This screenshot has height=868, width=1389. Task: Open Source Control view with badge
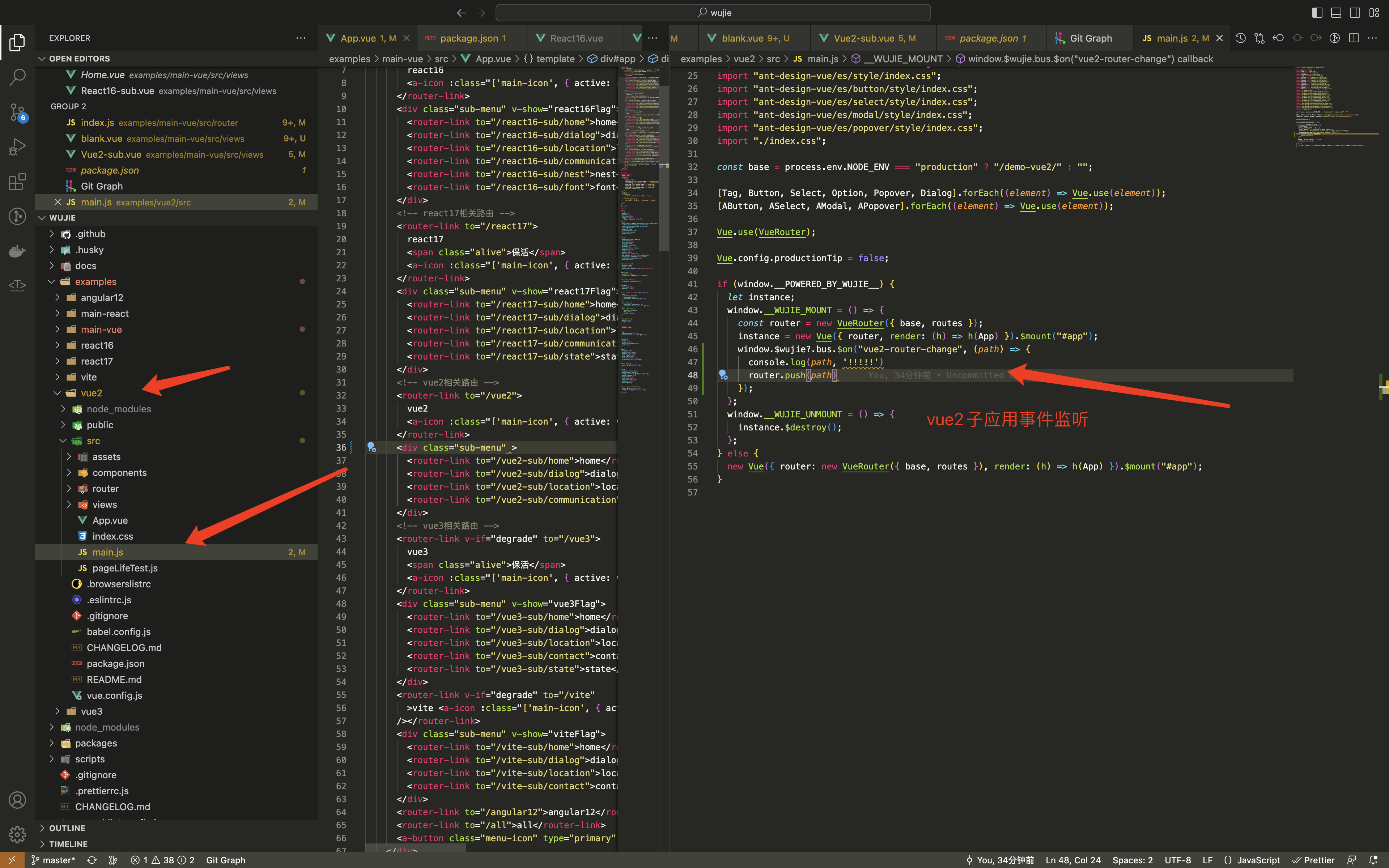pos(17,112)
